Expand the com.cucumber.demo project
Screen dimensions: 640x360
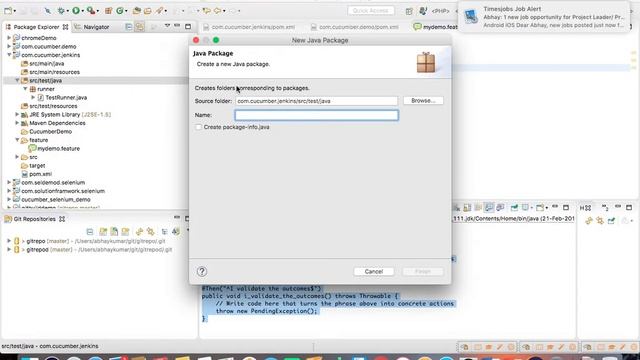[x=9, y=47]
